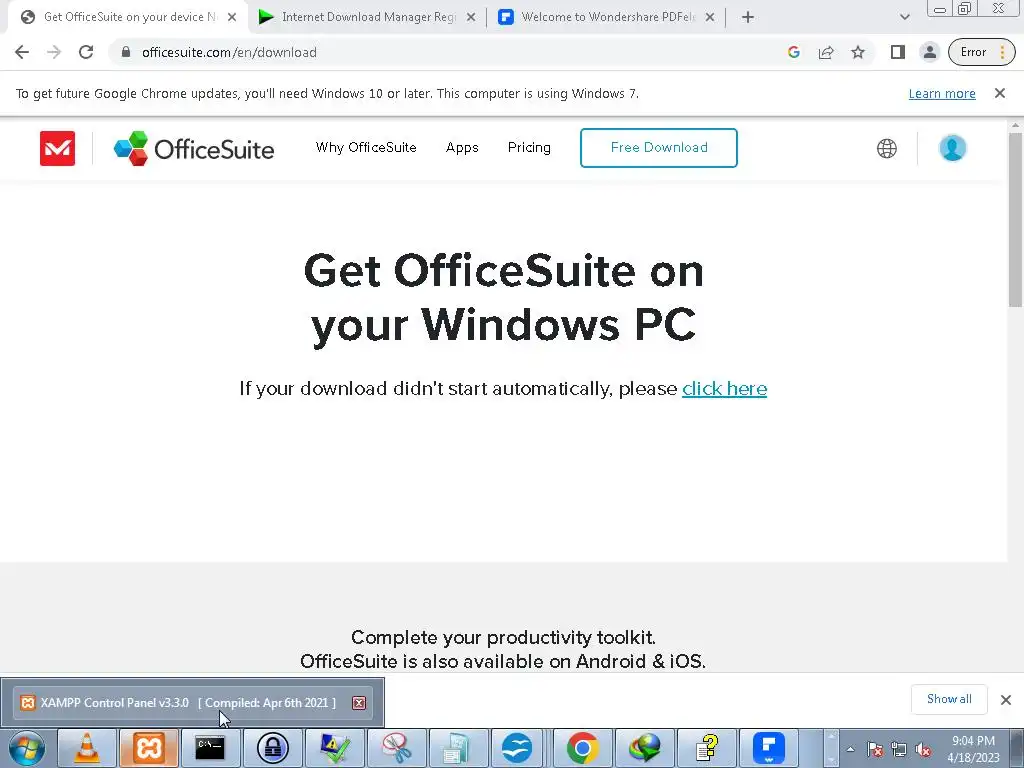1024x768 pixels.
Task: Close the OfficeSuite tab
Action: (232, 18)
